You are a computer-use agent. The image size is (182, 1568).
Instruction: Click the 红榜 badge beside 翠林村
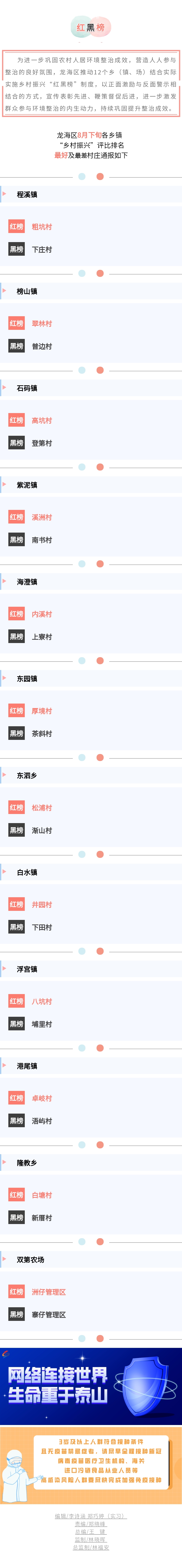16,323
